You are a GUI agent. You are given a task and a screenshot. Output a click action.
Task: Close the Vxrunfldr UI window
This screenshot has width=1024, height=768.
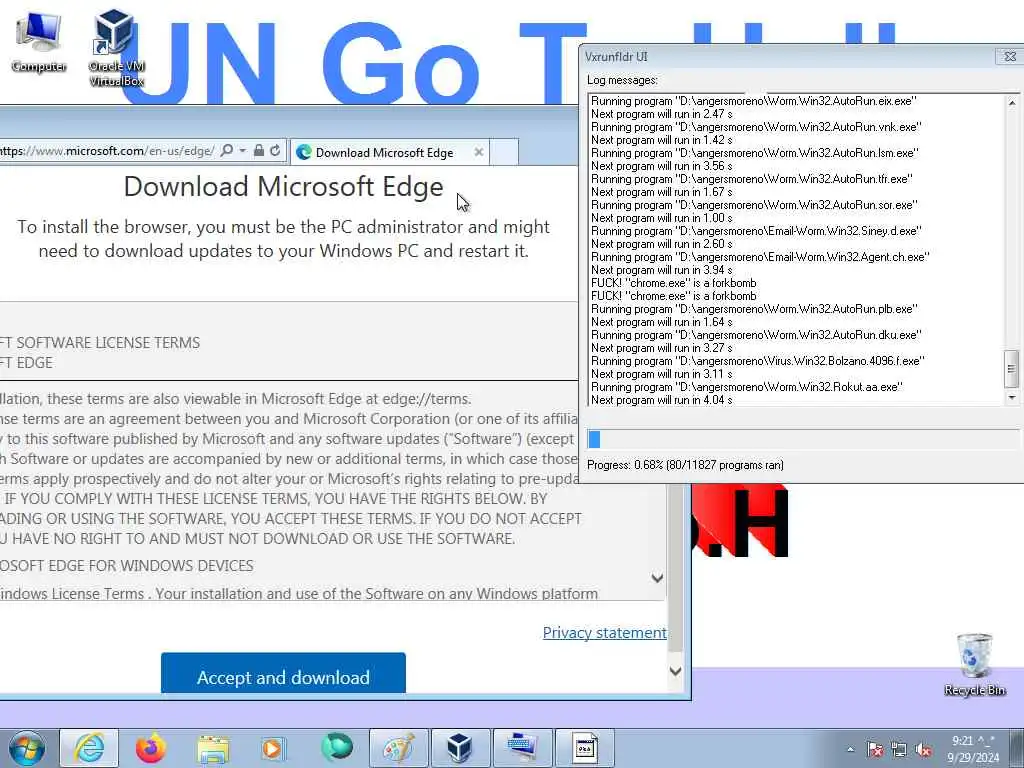(x=1010, y=57)
